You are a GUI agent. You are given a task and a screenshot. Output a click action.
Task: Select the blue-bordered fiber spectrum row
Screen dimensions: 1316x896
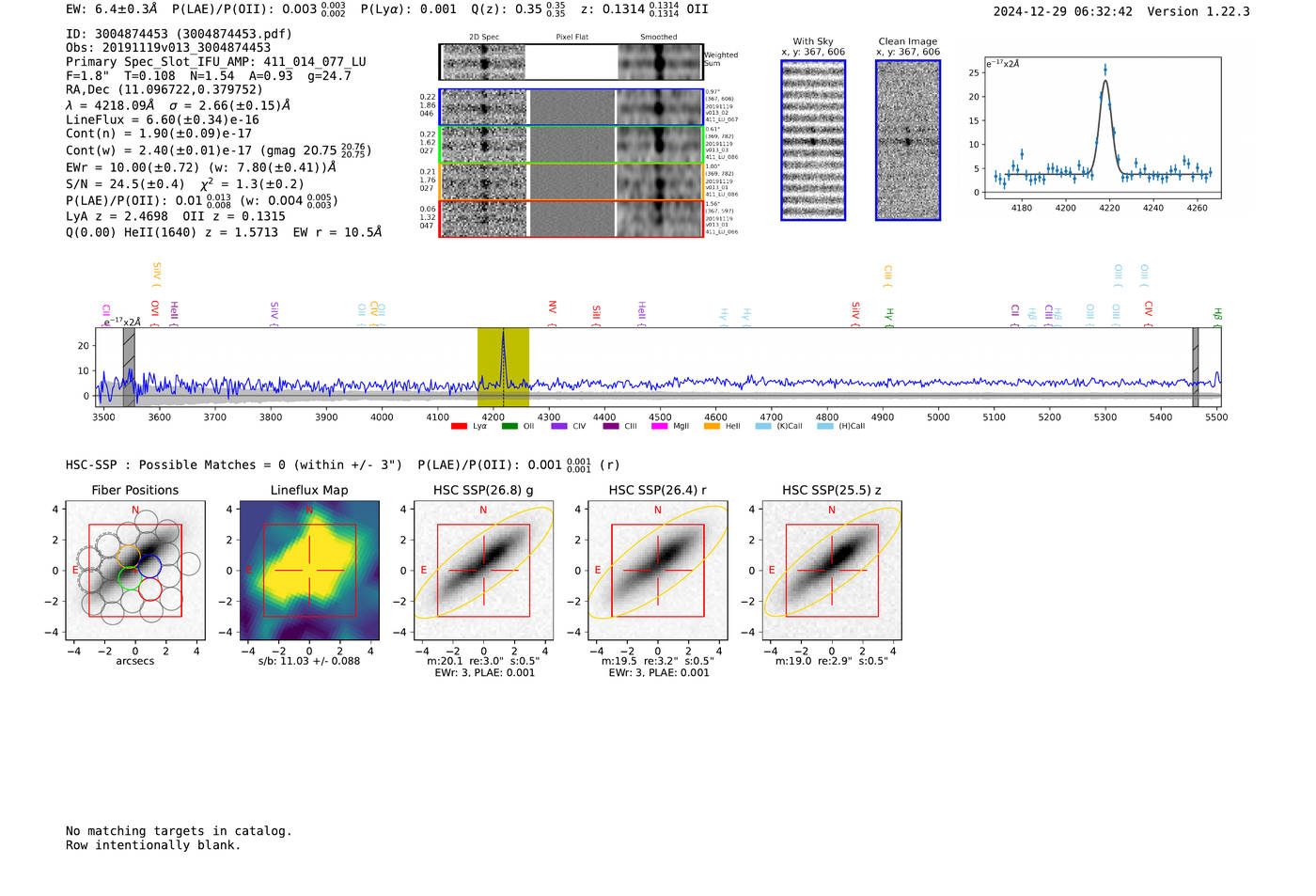[571, 107]
